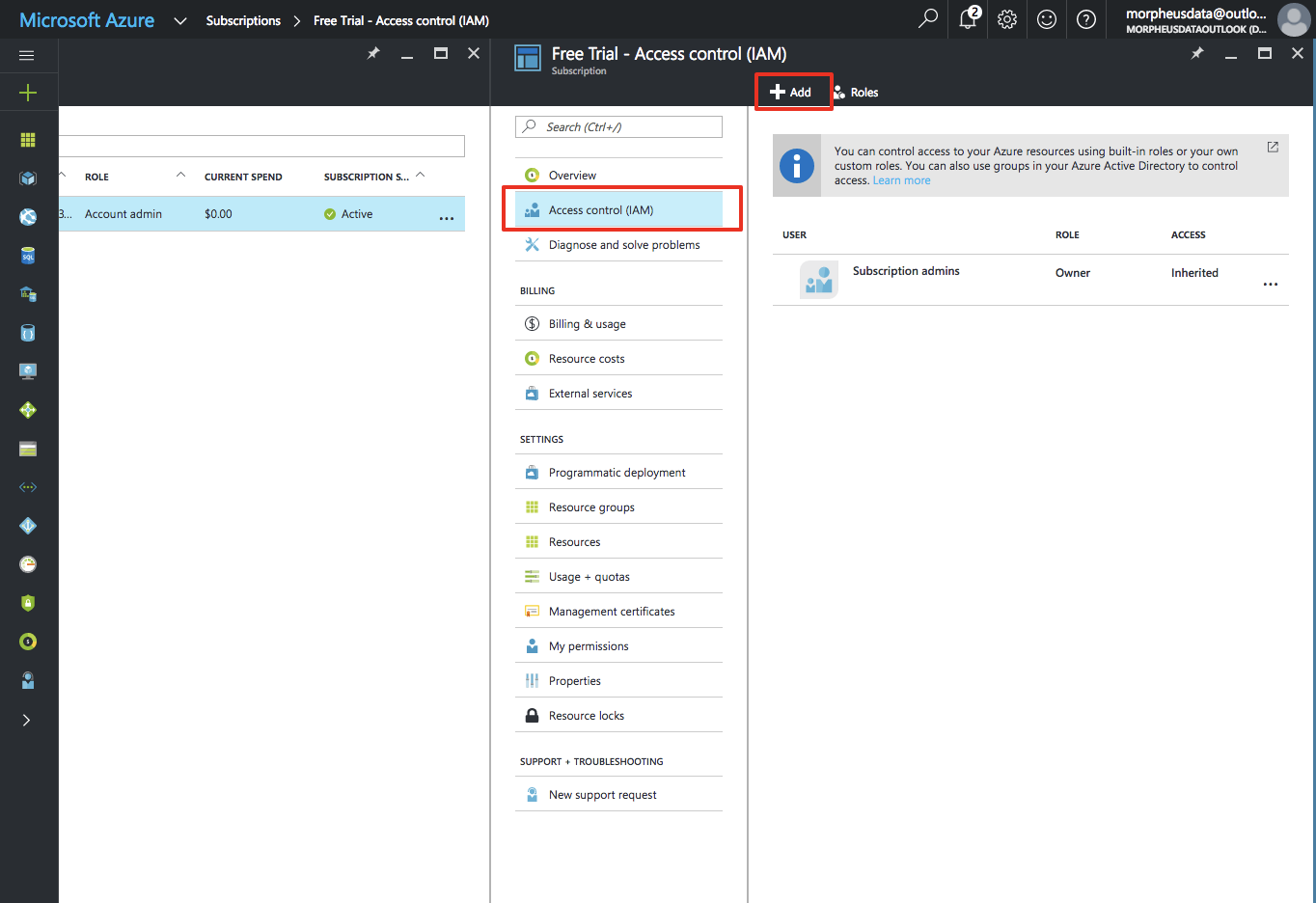Open Resource locks

[618, 716]
